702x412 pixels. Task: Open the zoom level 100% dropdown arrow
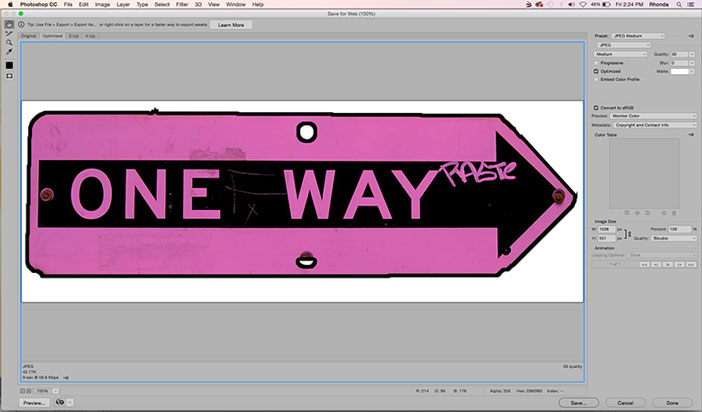(x=56, y=391)
